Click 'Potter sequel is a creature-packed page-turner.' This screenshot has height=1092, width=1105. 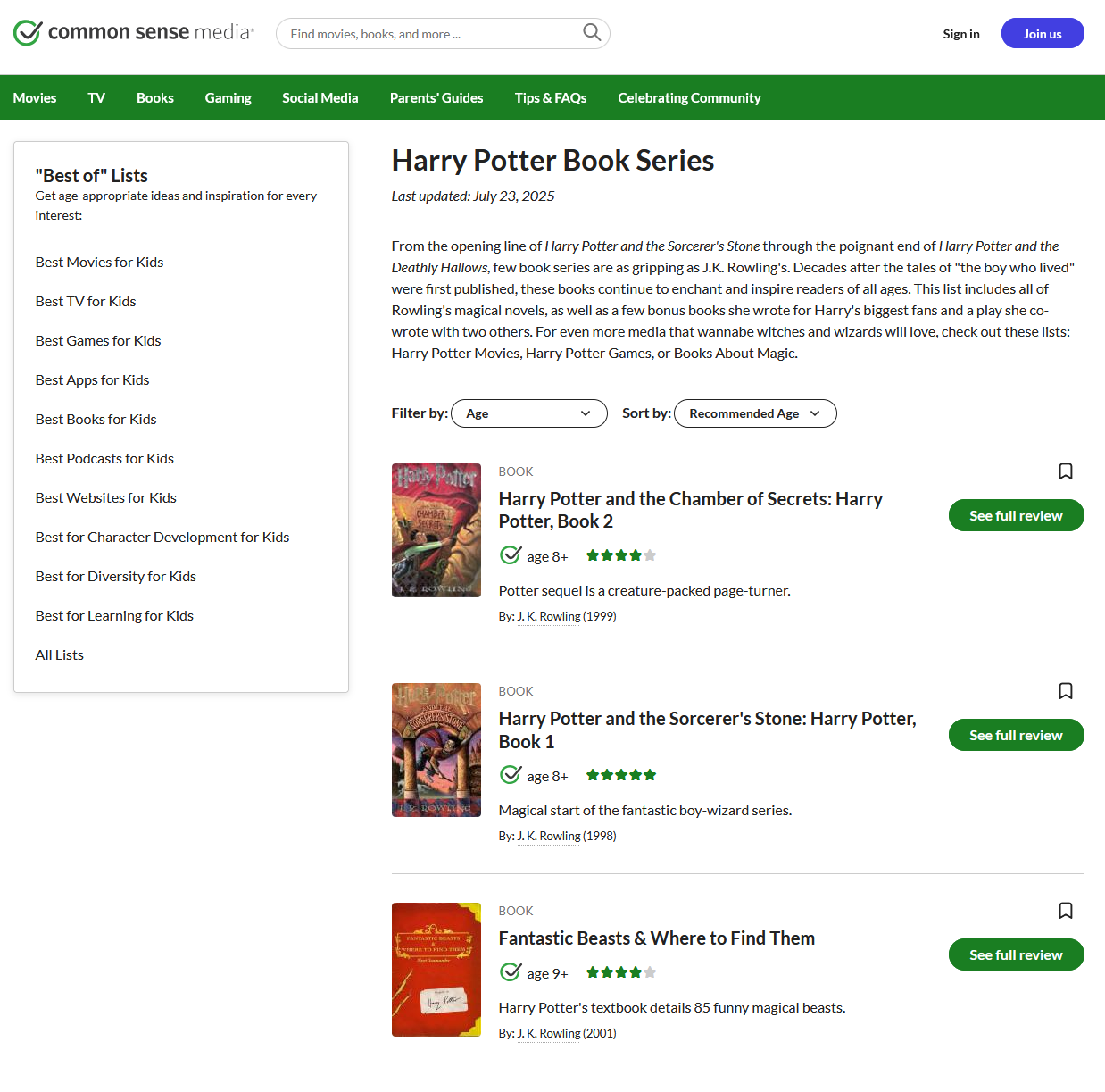[x=644, y=590]
